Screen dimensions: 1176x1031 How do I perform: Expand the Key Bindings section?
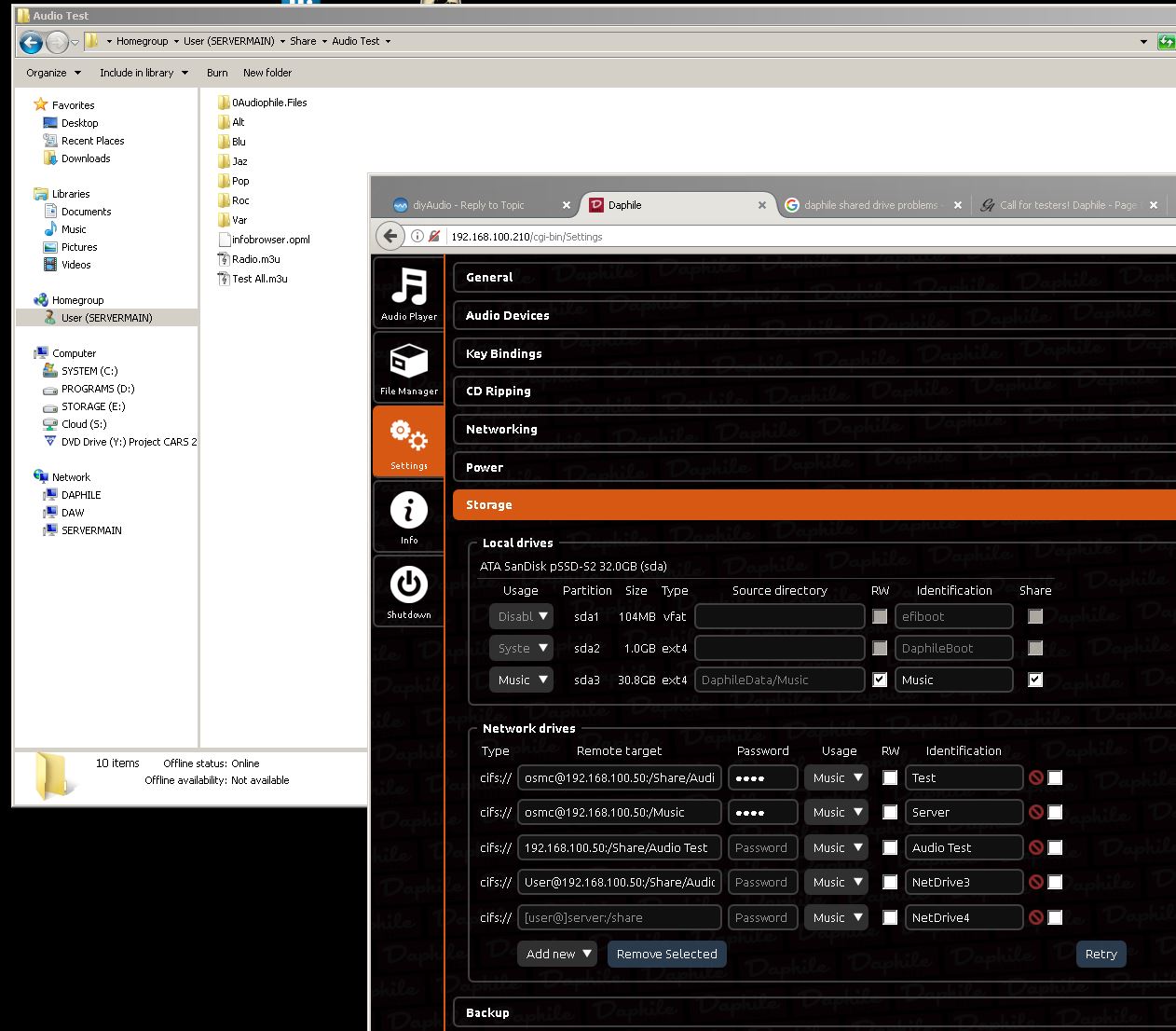(814, 353)
